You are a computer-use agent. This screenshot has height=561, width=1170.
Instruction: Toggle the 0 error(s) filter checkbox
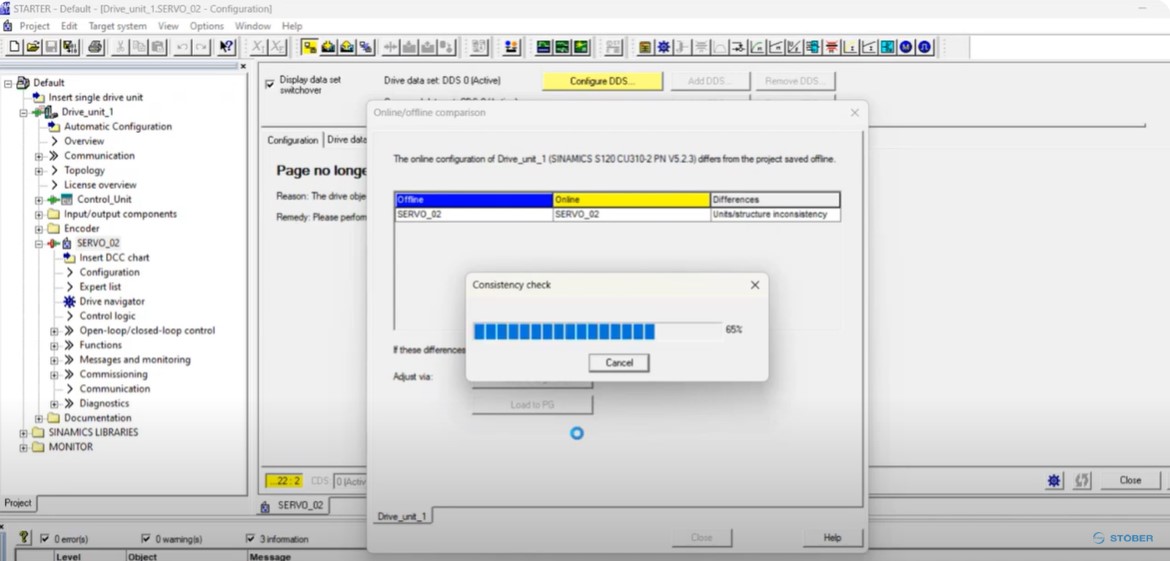point(45,539)
